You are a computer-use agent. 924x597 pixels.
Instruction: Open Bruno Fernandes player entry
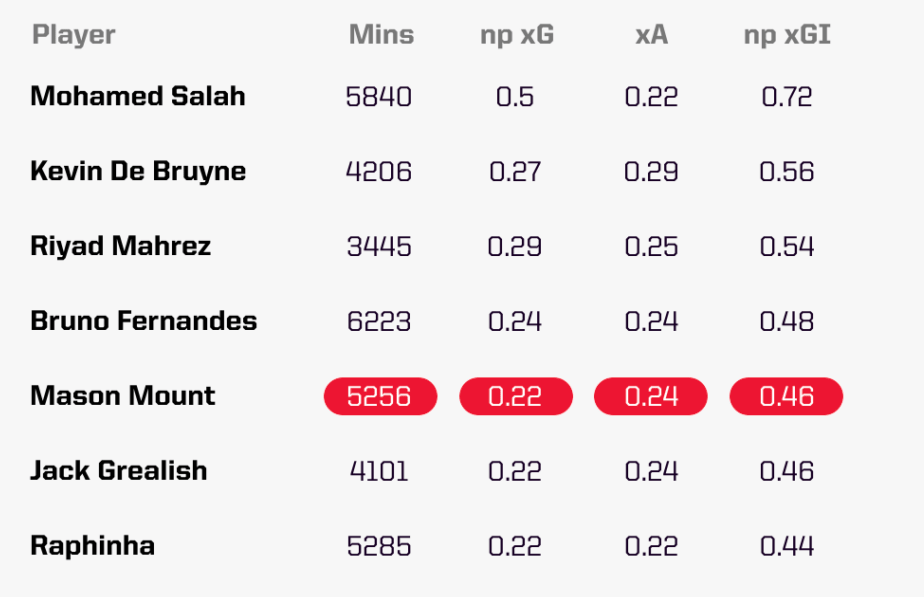144,321
